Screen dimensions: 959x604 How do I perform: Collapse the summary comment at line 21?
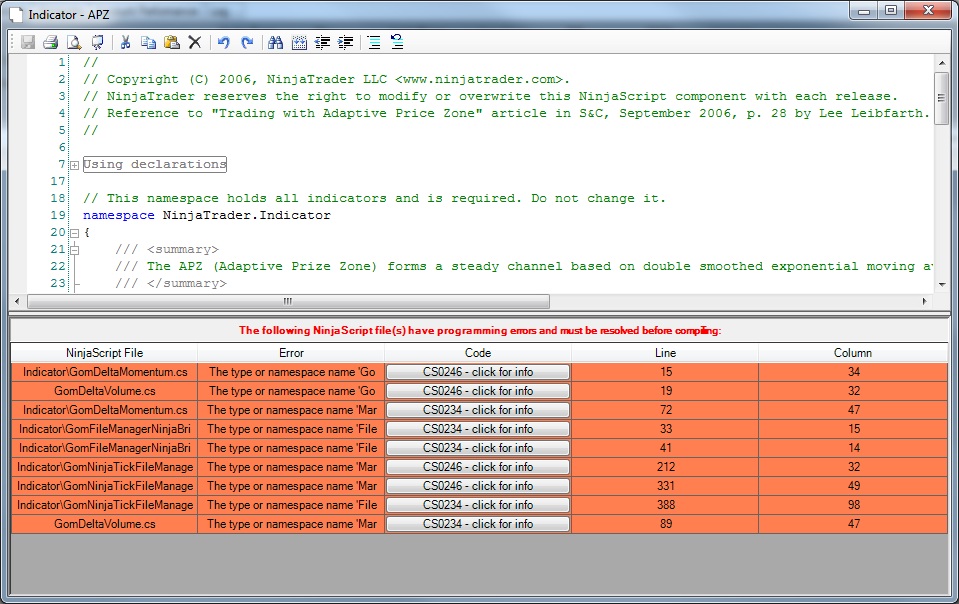click(x=75, y=249)
